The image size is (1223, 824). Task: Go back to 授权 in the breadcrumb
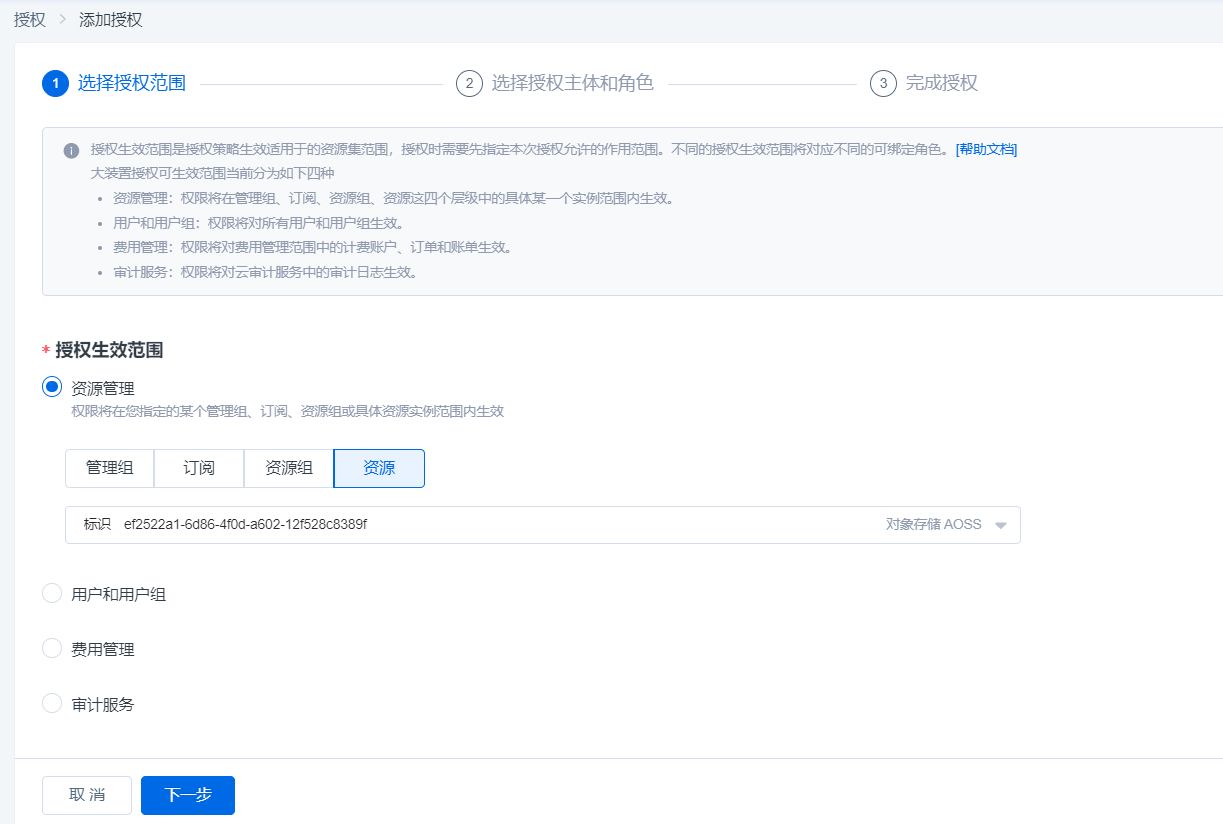(x=30, y=20)
